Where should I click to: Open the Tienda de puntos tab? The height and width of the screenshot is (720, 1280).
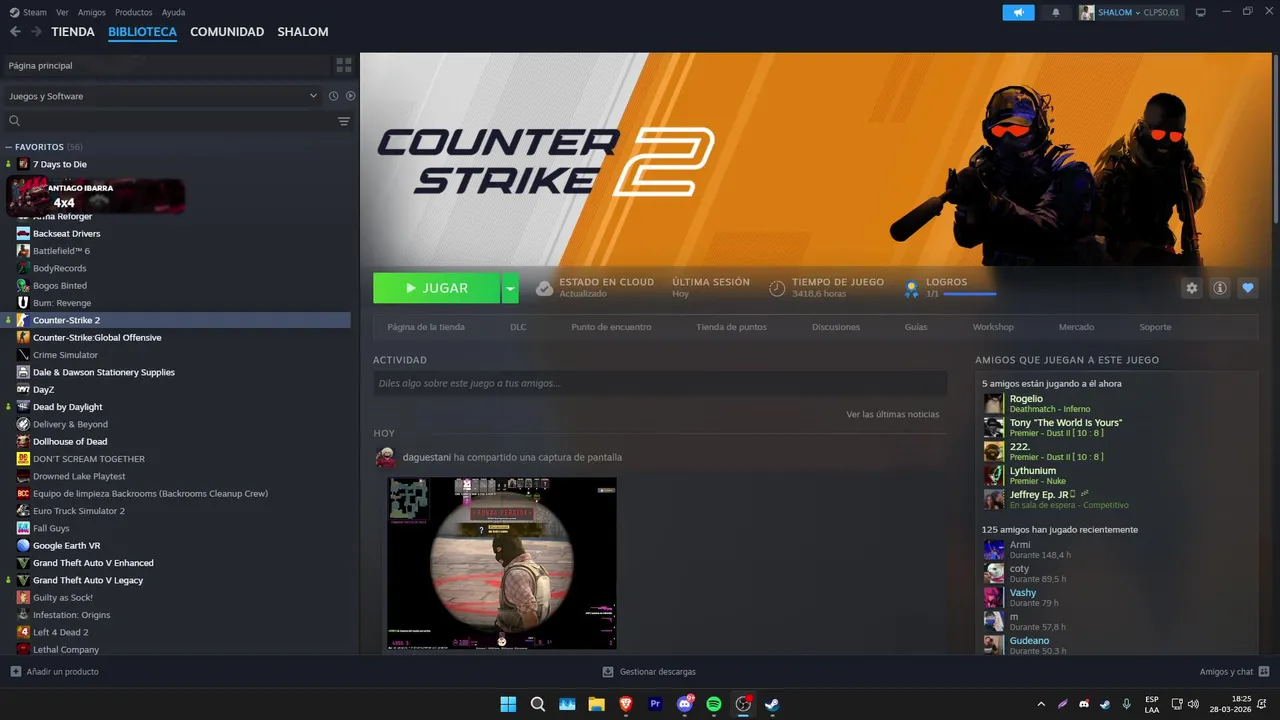[732, 327]
